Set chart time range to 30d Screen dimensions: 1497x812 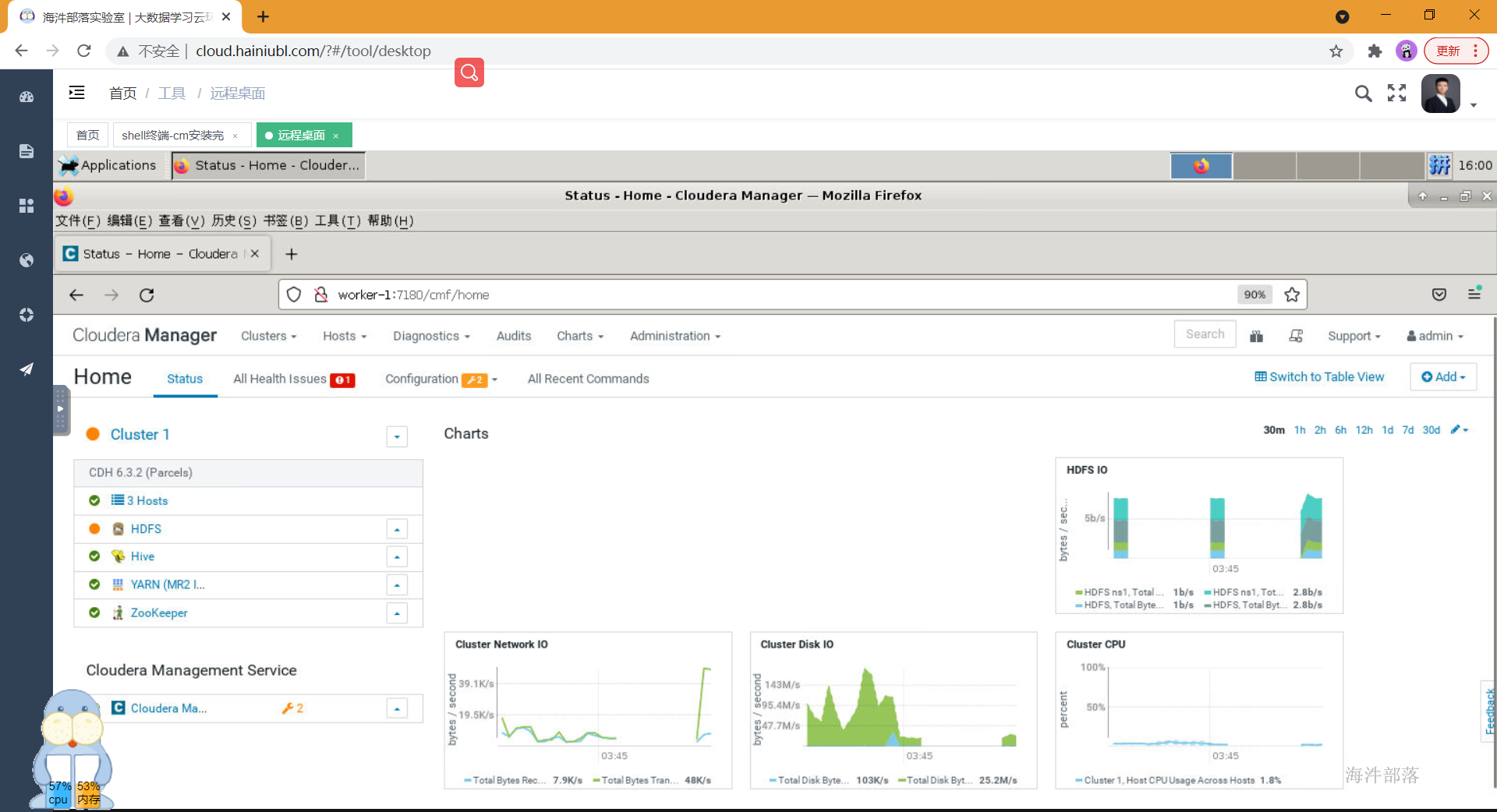click(x=1431, y=430)
